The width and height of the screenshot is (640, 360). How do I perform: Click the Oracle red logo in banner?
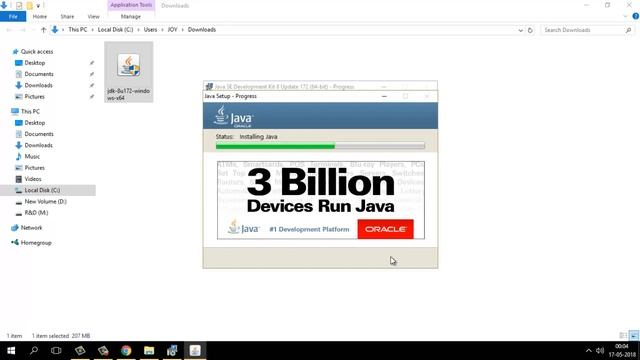pyautogui.click(x=385, y=229)
